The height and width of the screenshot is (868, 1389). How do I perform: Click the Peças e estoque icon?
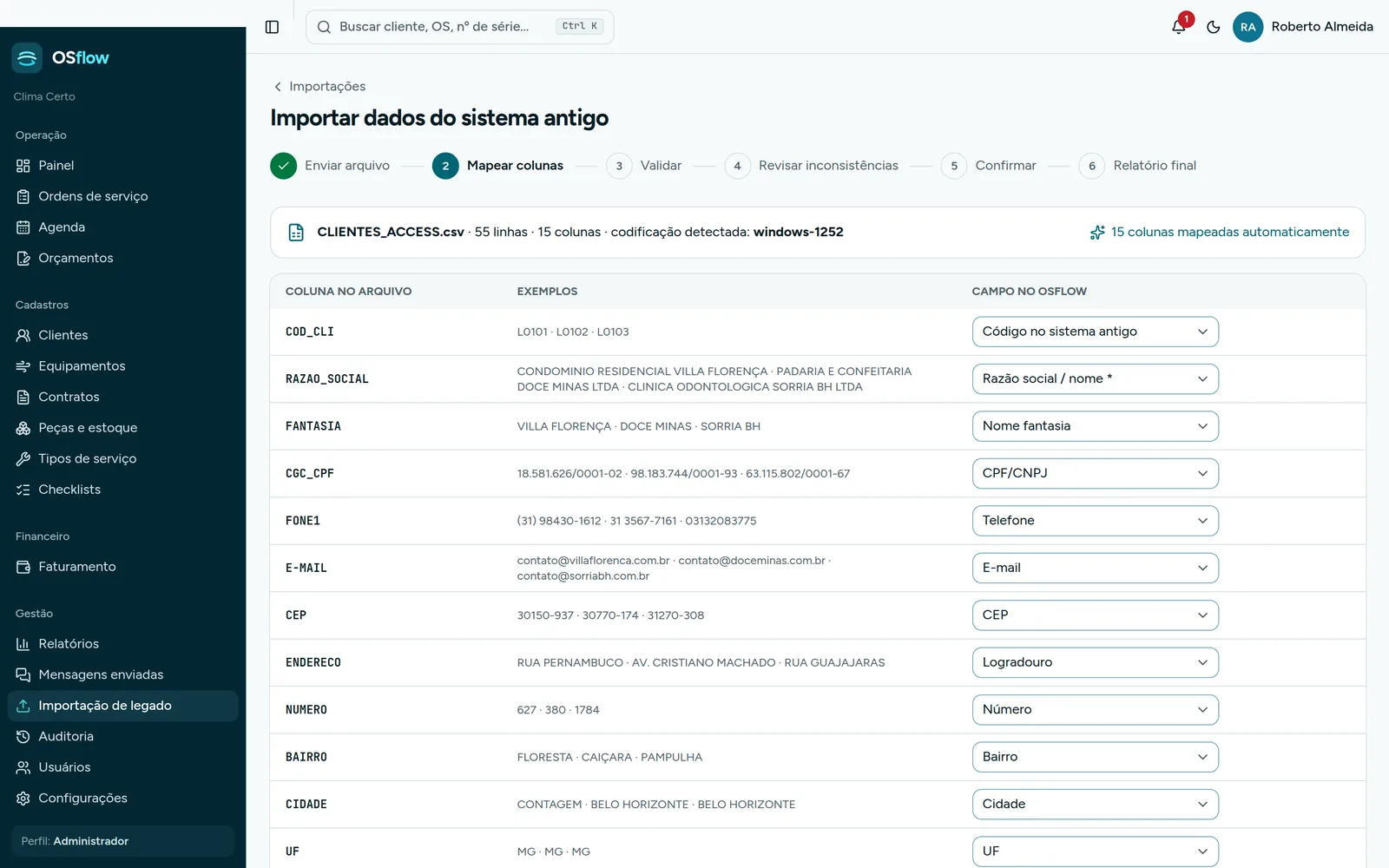pos(23,428)
